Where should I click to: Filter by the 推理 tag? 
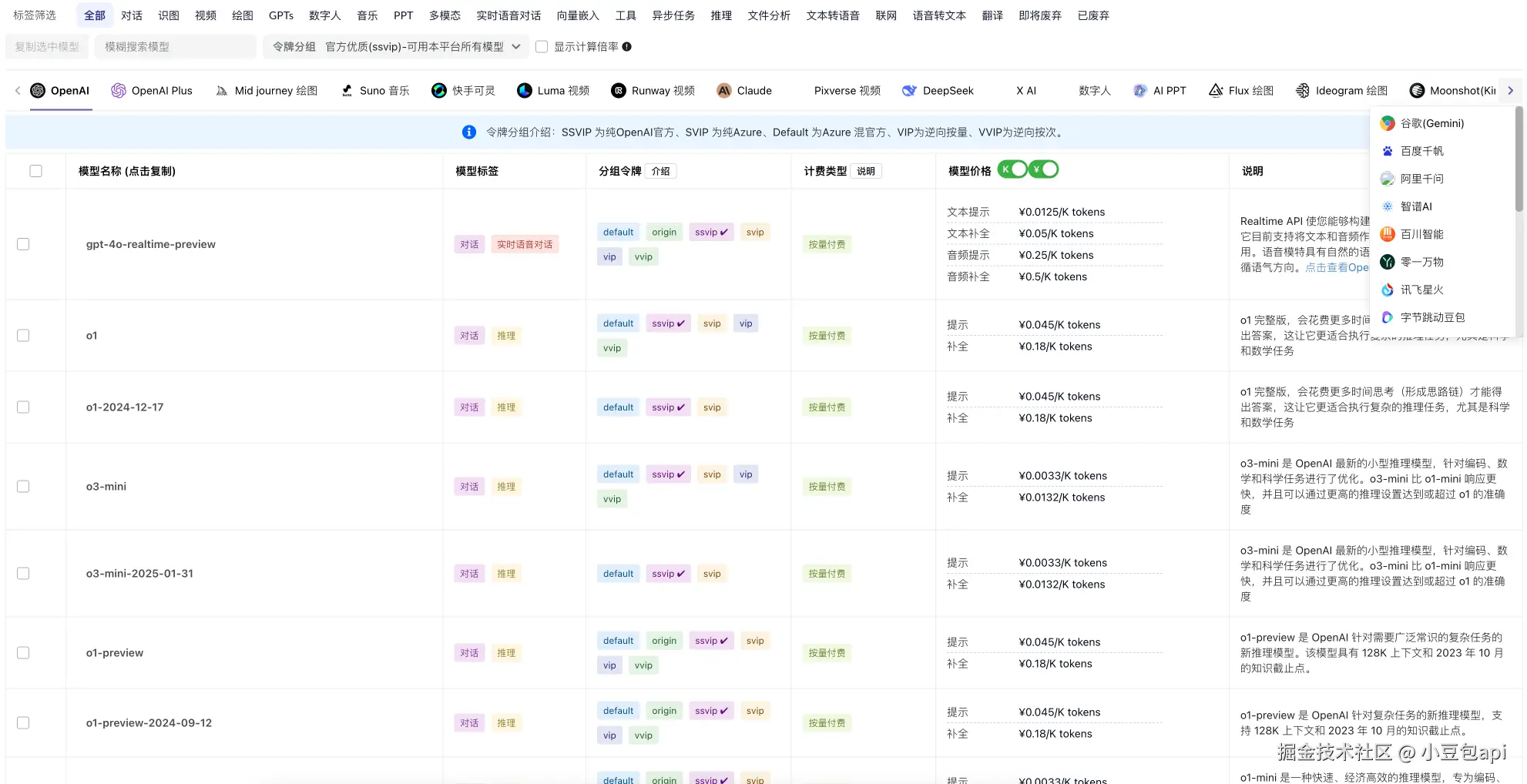[x=721, y=15]
